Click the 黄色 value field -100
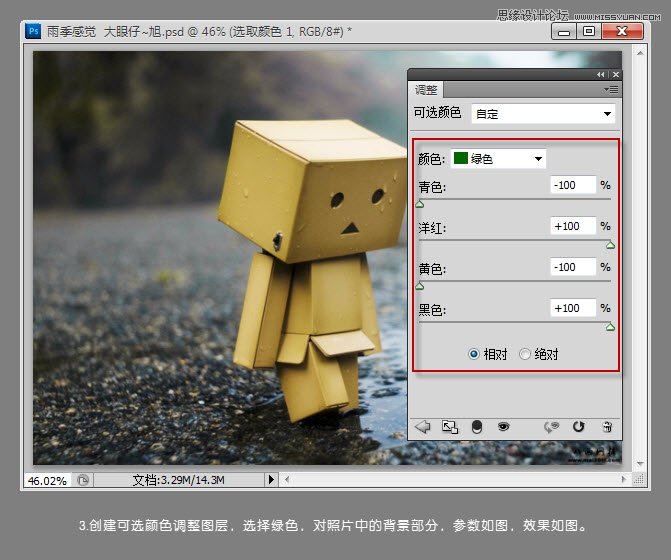This screenshot has height=560, width=671. tap(573, 267)
